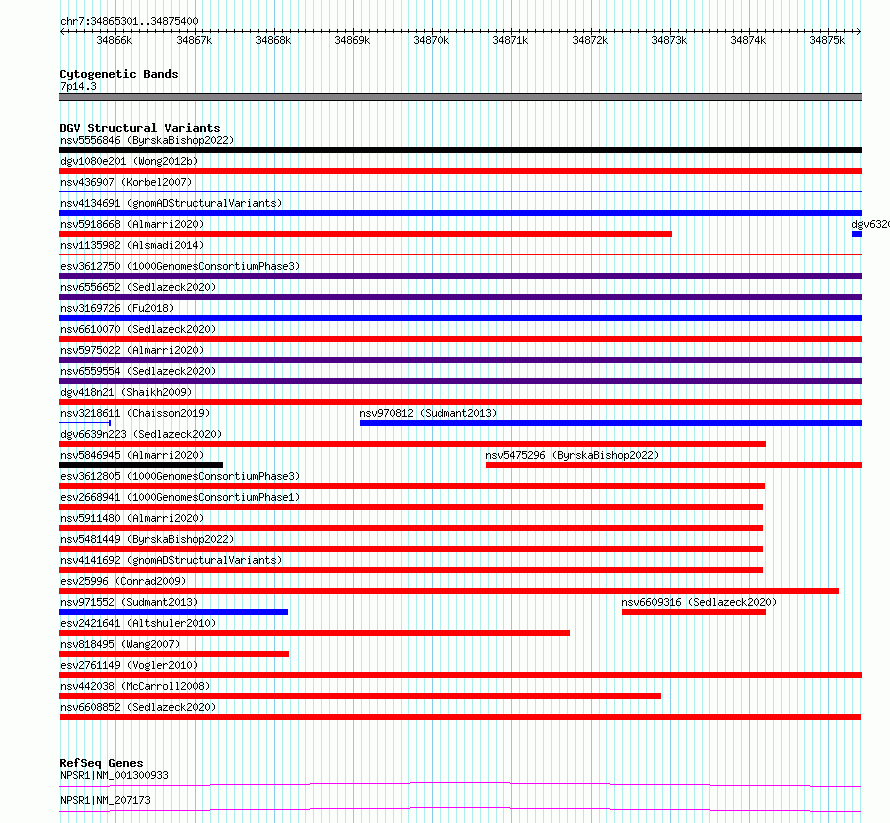
Task: Click the 7p14.3 cytogenetic band label
Action: [x=78, y=86]
